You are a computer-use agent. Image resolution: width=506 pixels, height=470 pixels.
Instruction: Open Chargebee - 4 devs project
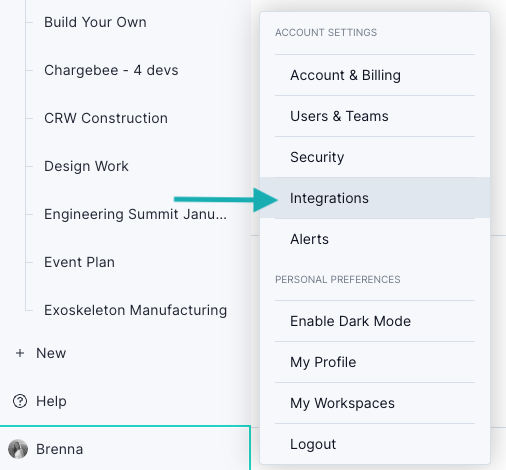[111, 70]
